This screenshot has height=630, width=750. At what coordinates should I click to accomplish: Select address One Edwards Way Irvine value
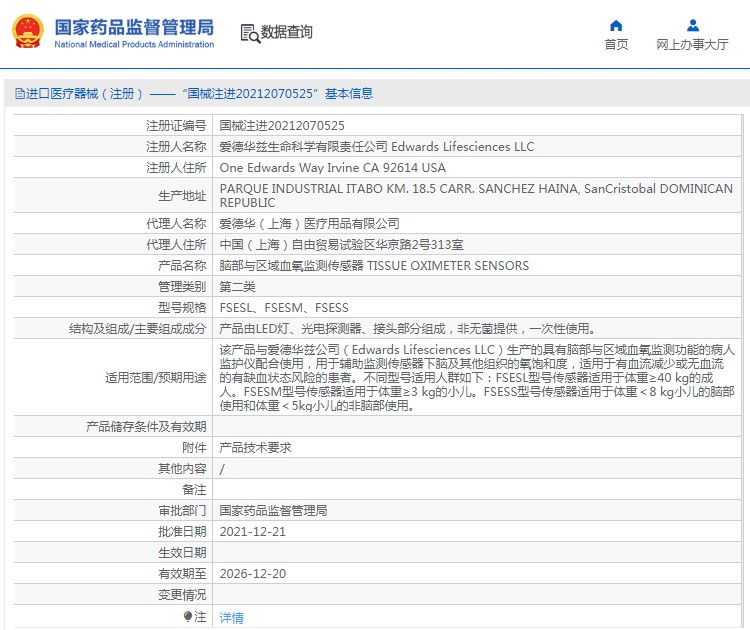[332, 168]
